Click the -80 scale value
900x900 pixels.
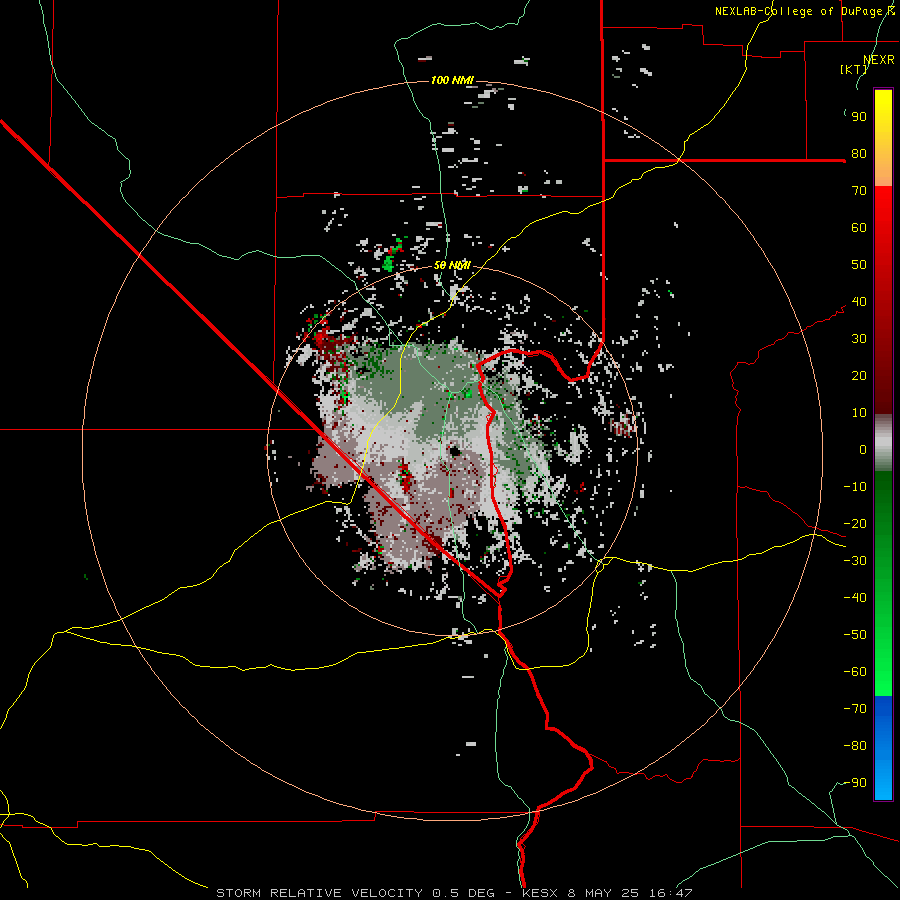855,746
